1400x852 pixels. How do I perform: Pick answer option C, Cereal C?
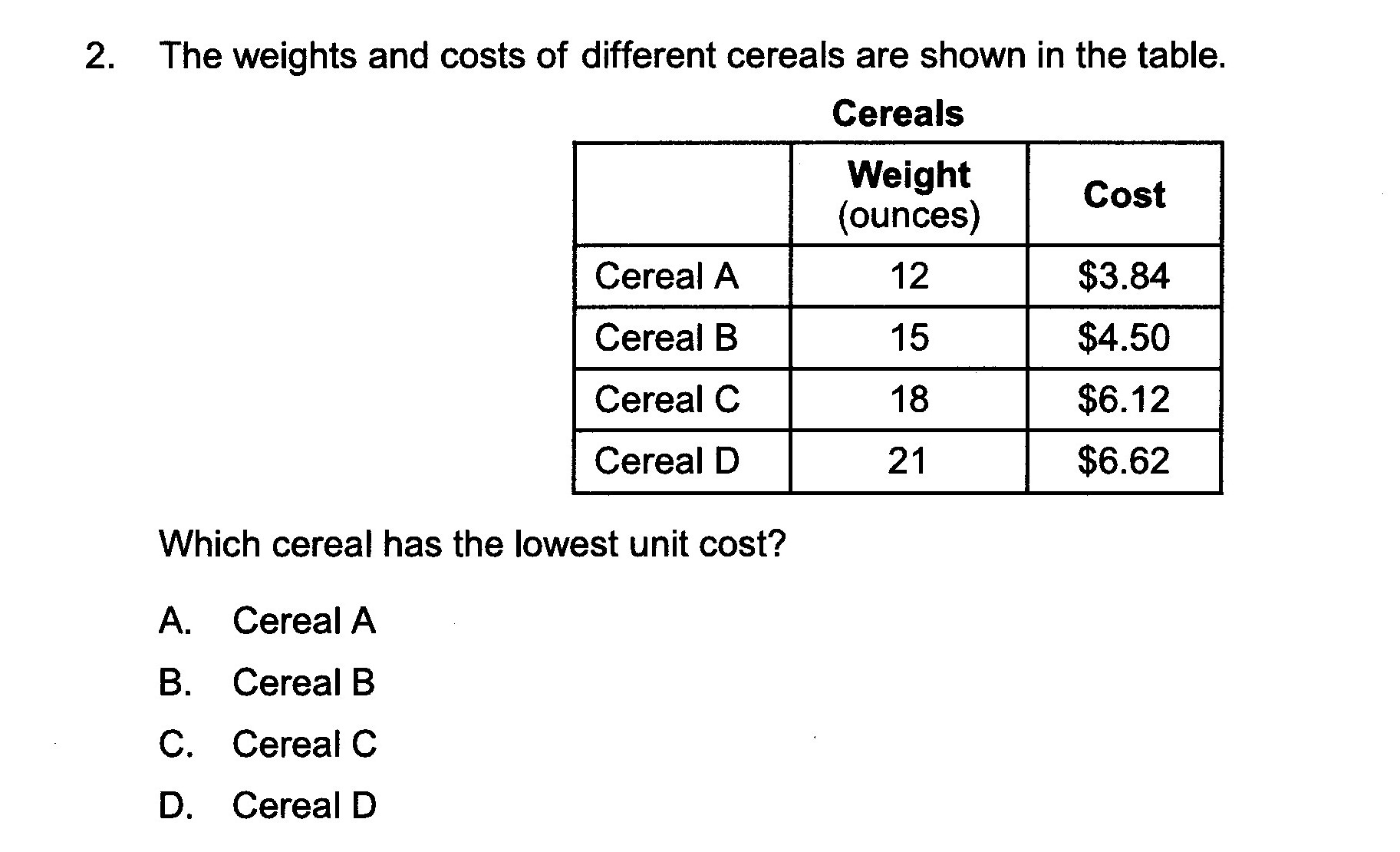268,744
